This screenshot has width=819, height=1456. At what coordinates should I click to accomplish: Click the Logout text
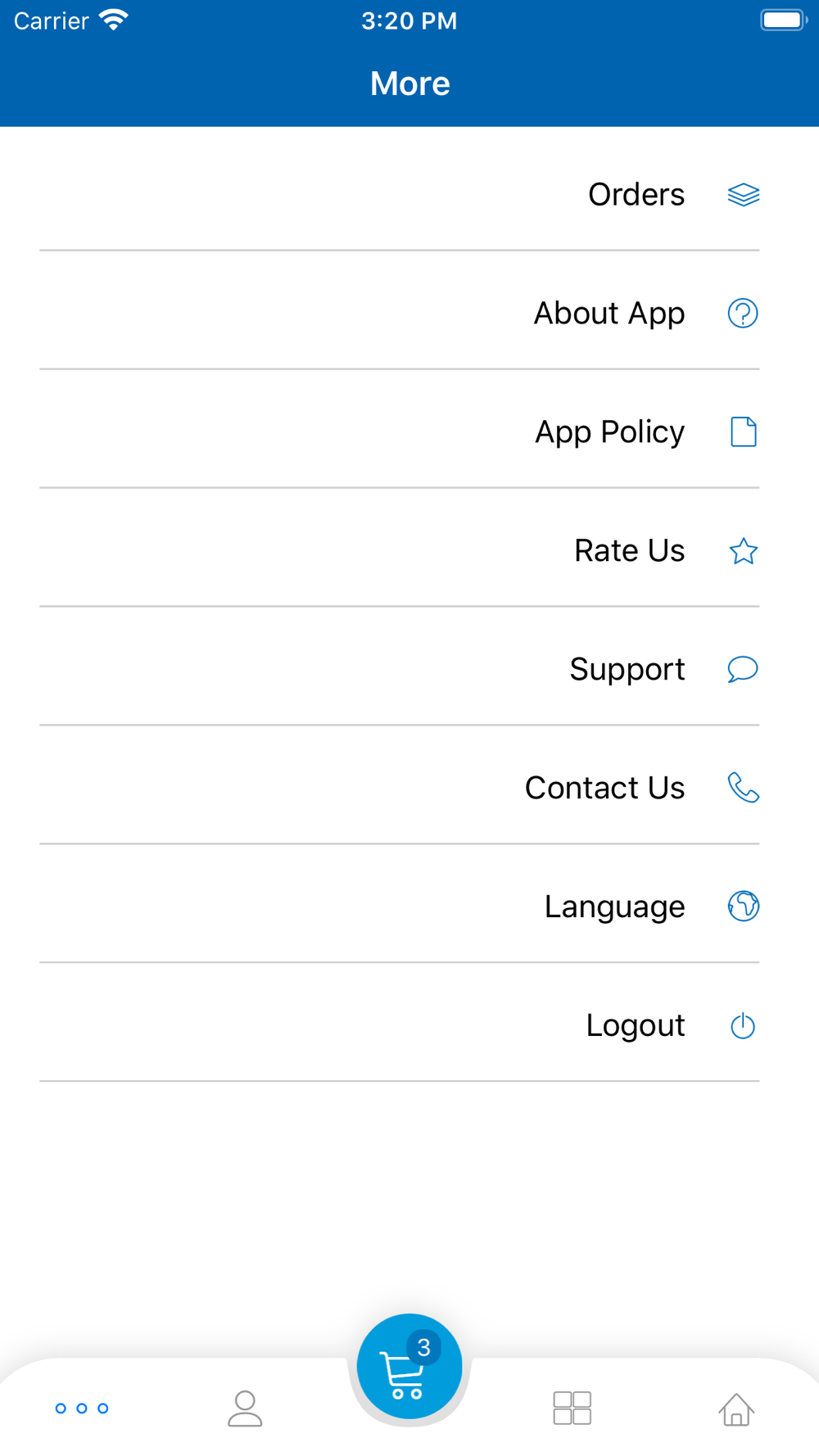[x=636, y=1025]
